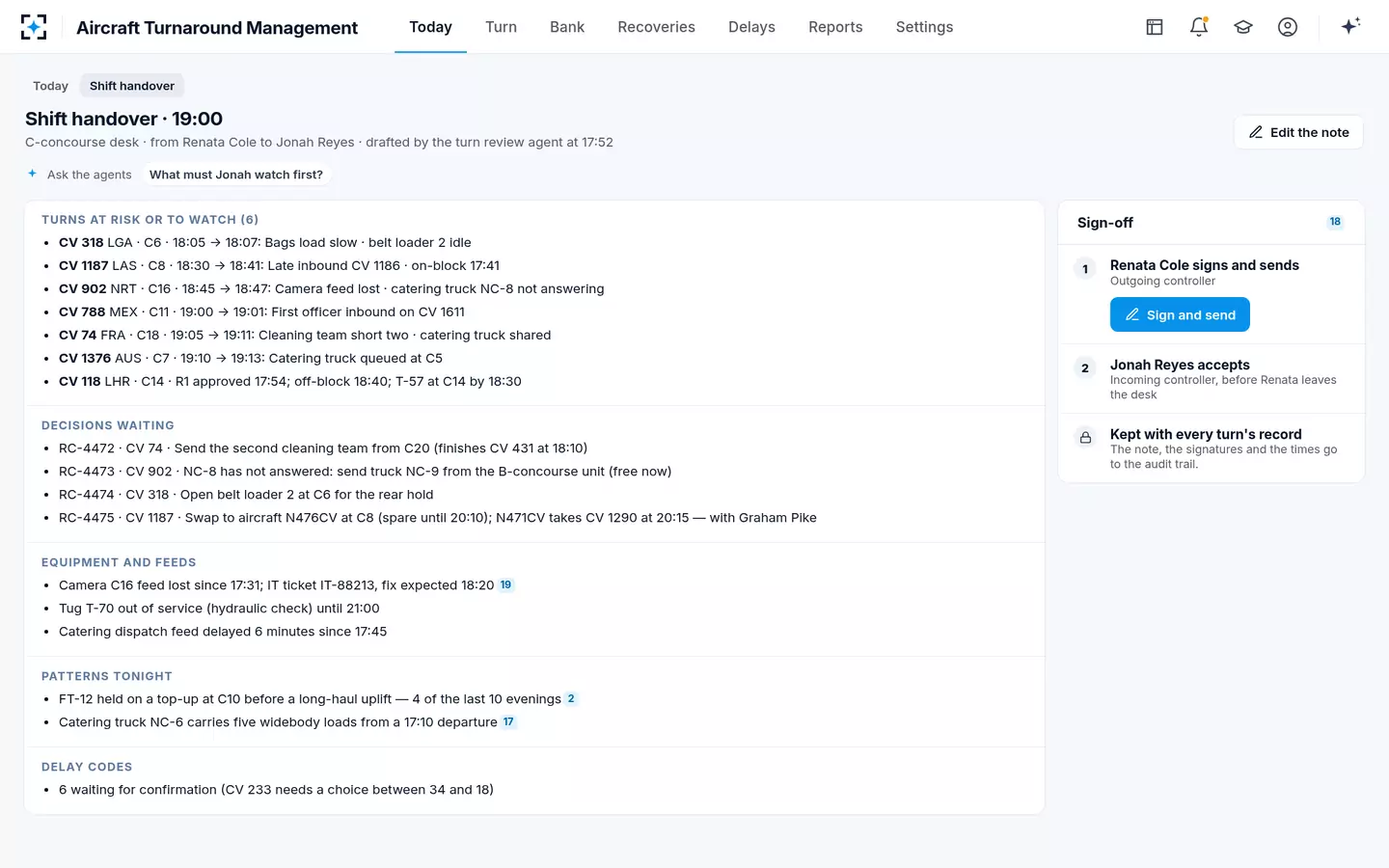The height and width of the screenshot is (868, 1389).
Task: Click the Equipment and Feeds heading
Action: 119,562
